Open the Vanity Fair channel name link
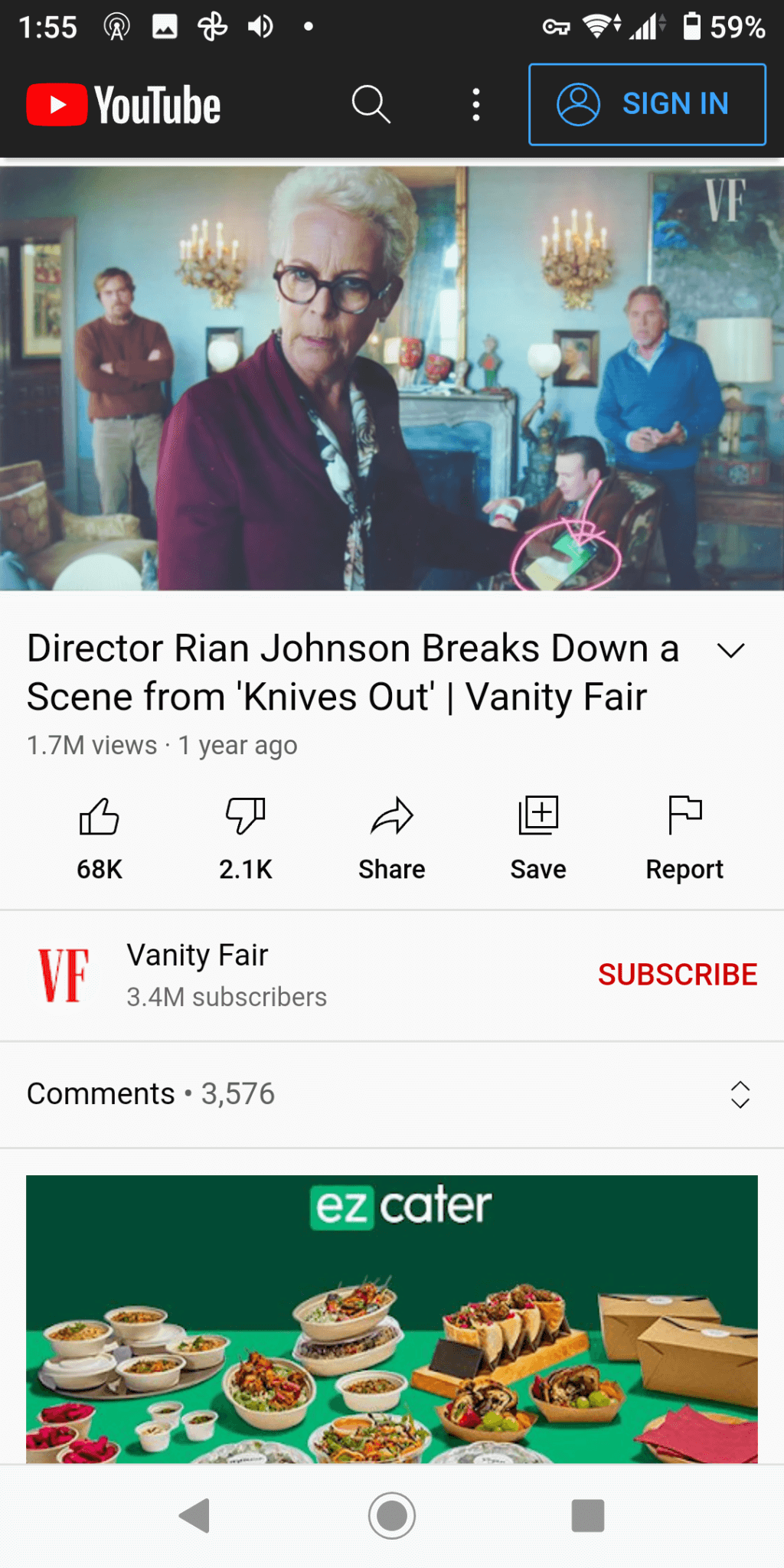 coord(198,955)
